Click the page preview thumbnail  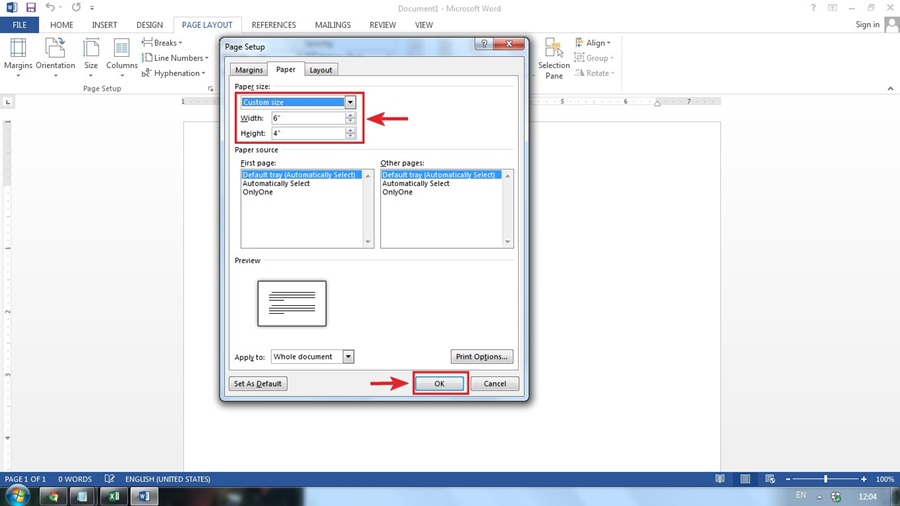292,303
